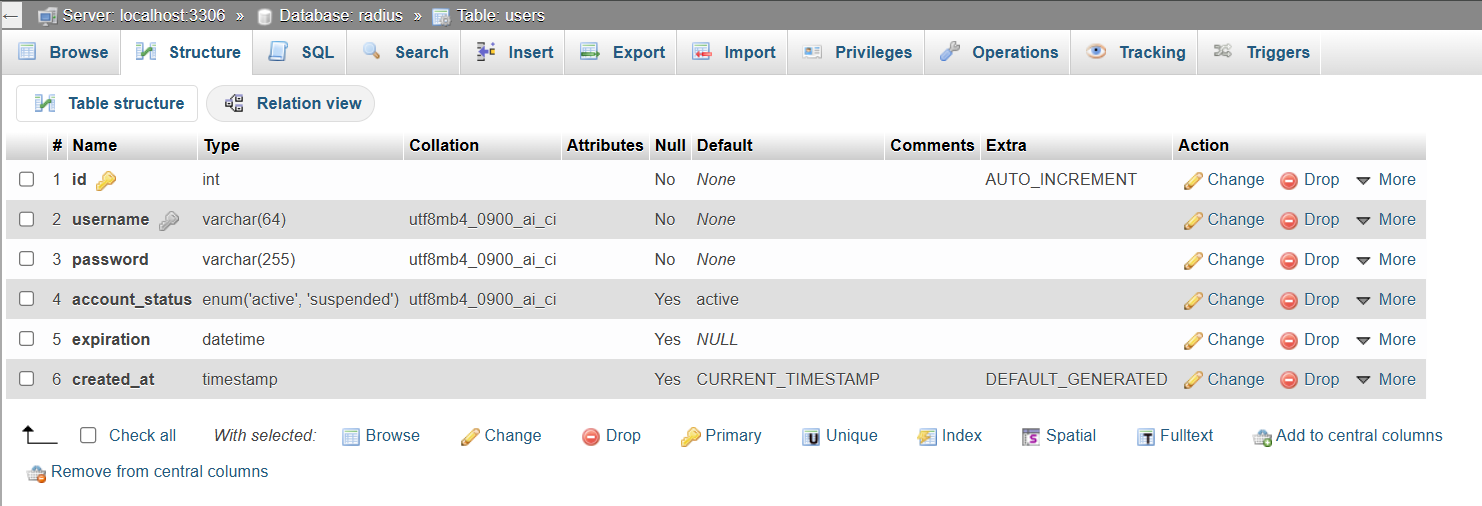Click the pencil Change icon for password row
The width and height of the screenshot is (1482, 506).
pyautogui.click(x=1193, y=260)
